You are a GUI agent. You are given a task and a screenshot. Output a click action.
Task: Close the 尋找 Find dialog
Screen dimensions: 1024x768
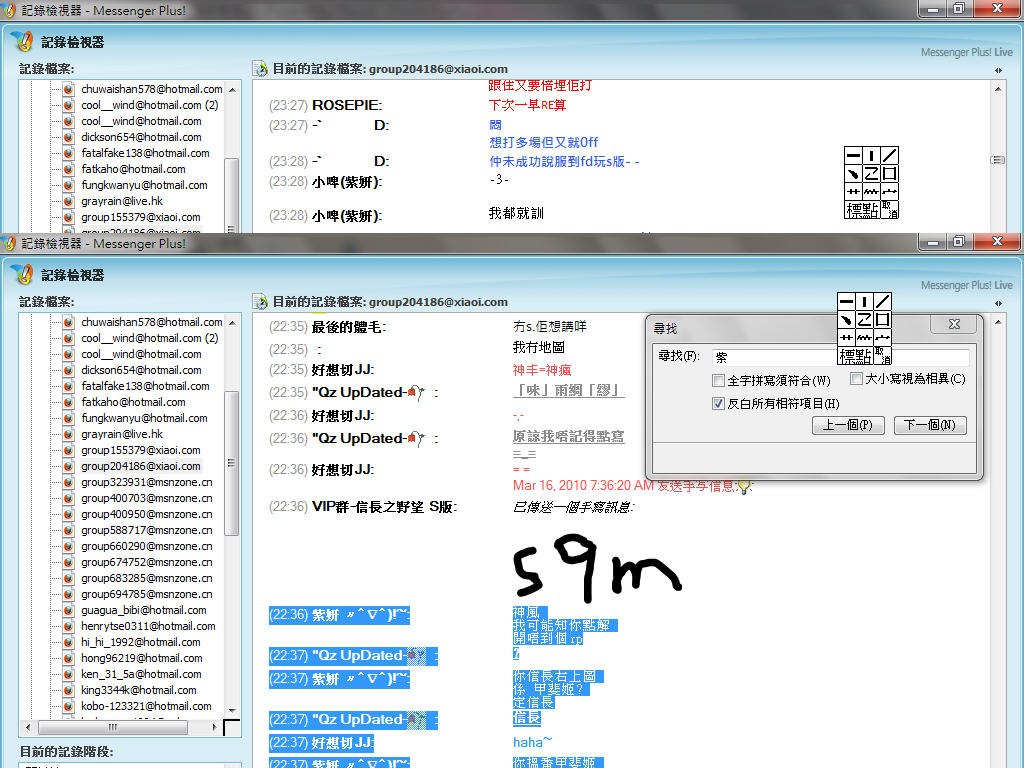coord(955,326)
